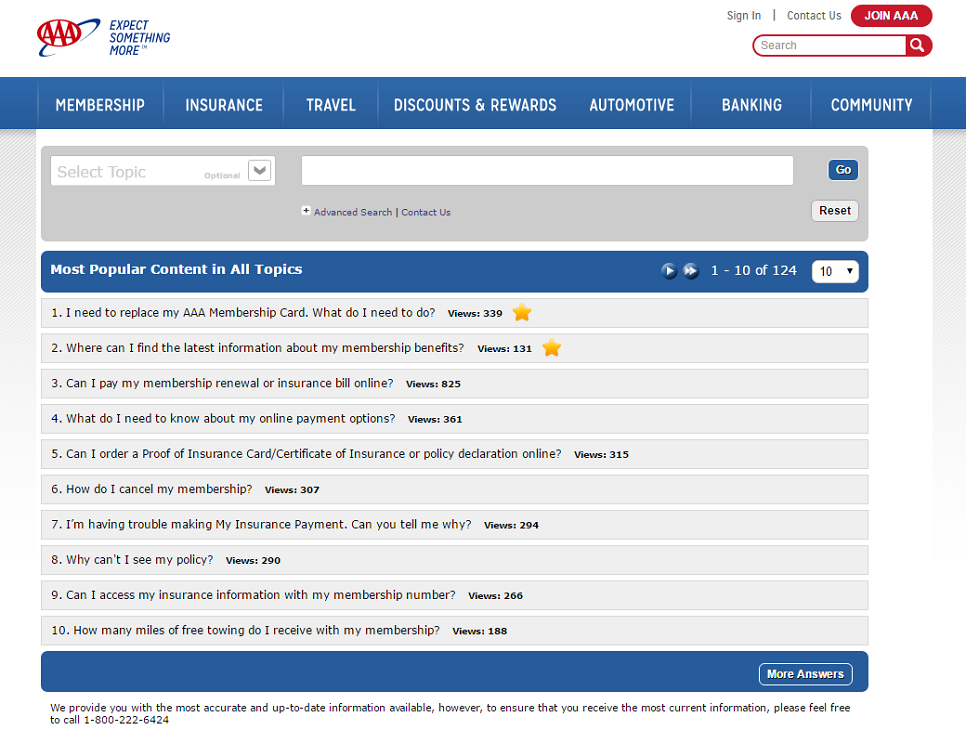Focus the question keyword input box
The height and width of the screenshot is (756, 966).
tap(547, 171)
